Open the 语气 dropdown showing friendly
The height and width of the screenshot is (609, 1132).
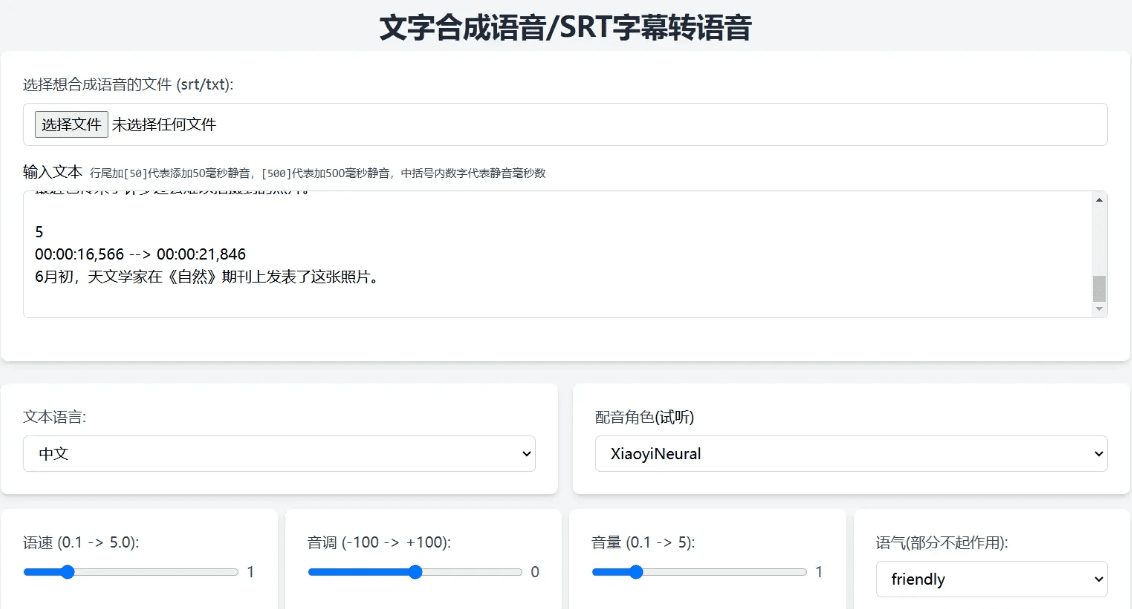point(992,579)
